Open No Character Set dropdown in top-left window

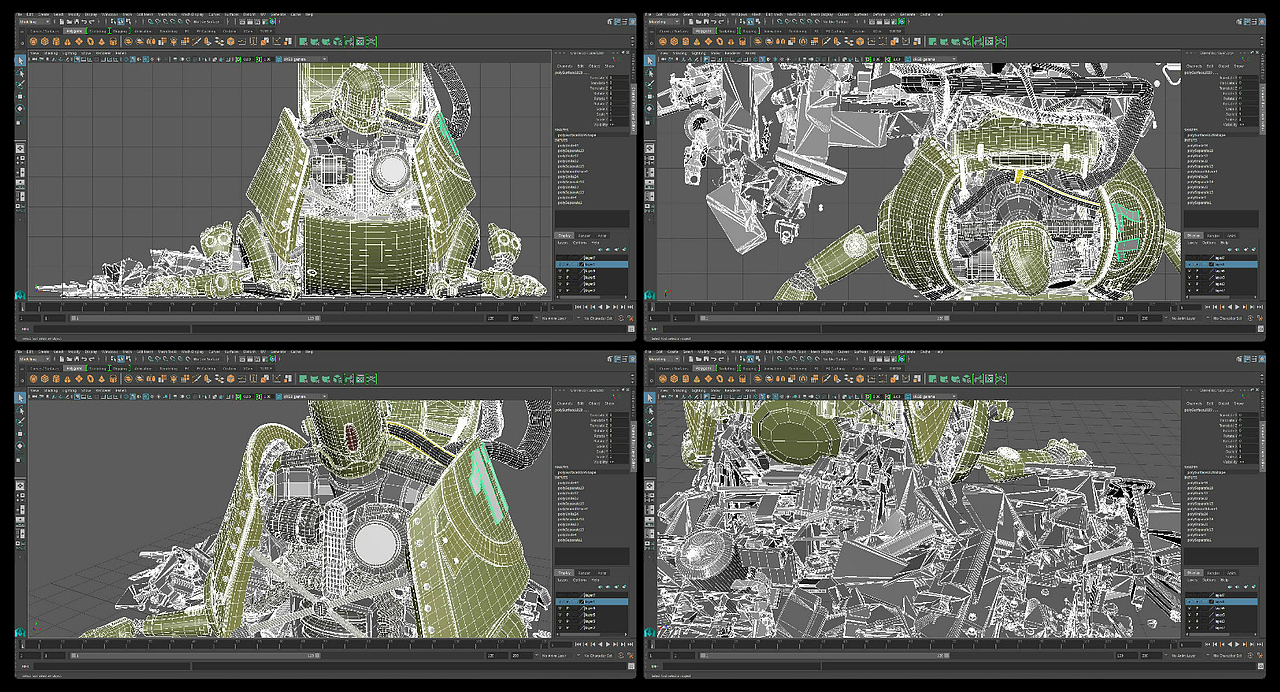tap(597, 318)
